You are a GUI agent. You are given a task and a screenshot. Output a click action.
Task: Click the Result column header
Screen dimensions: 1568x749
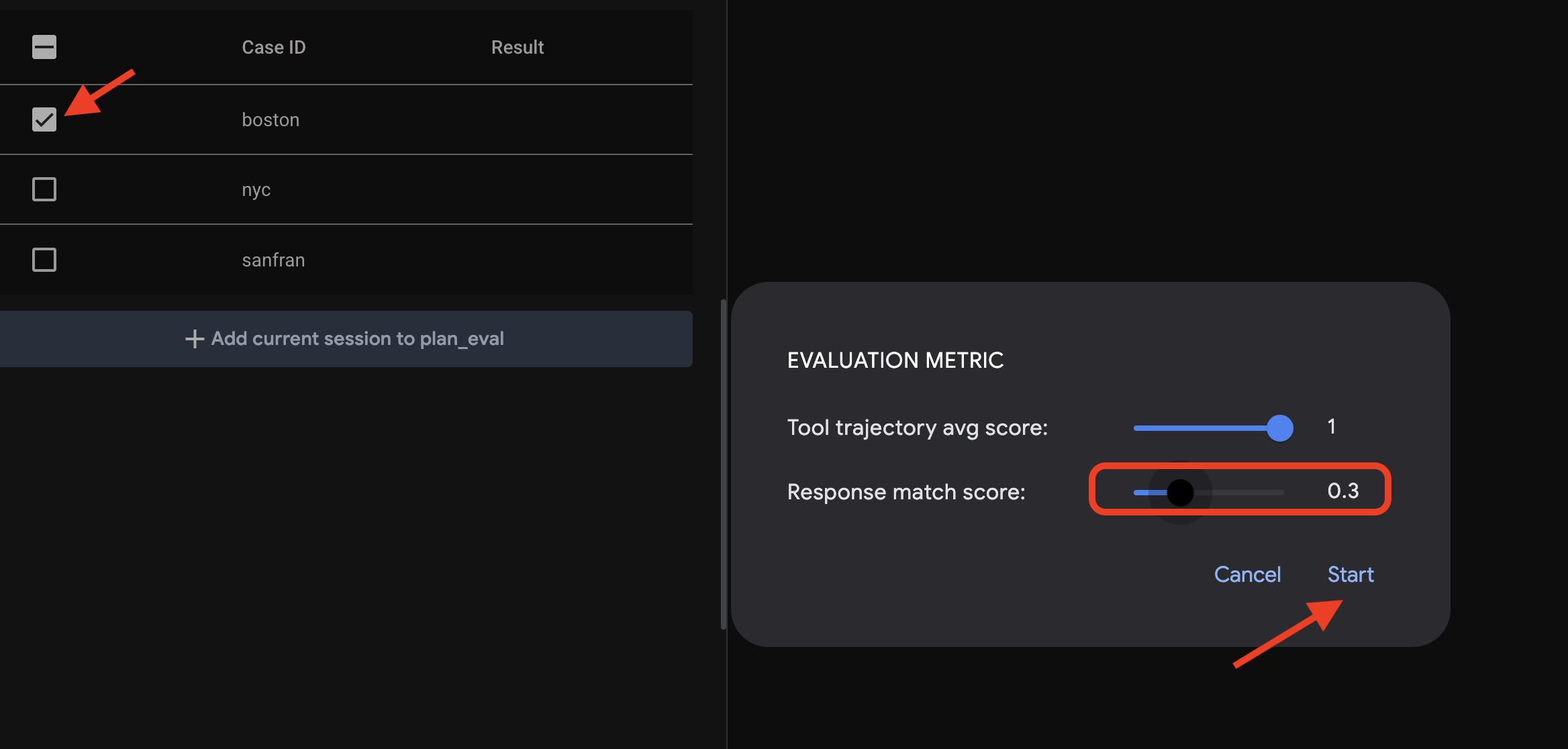click(x=517, y=47)
